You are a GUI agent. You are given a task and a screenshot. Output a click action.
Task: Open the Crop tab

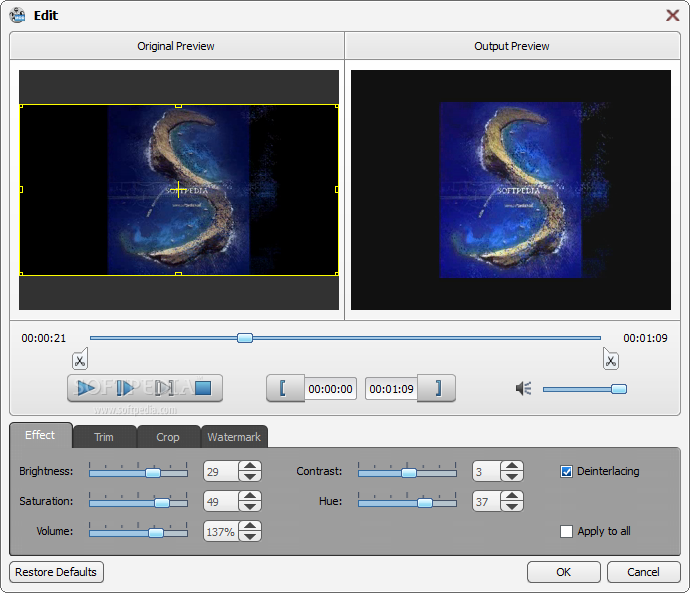(x=168, y=437)
